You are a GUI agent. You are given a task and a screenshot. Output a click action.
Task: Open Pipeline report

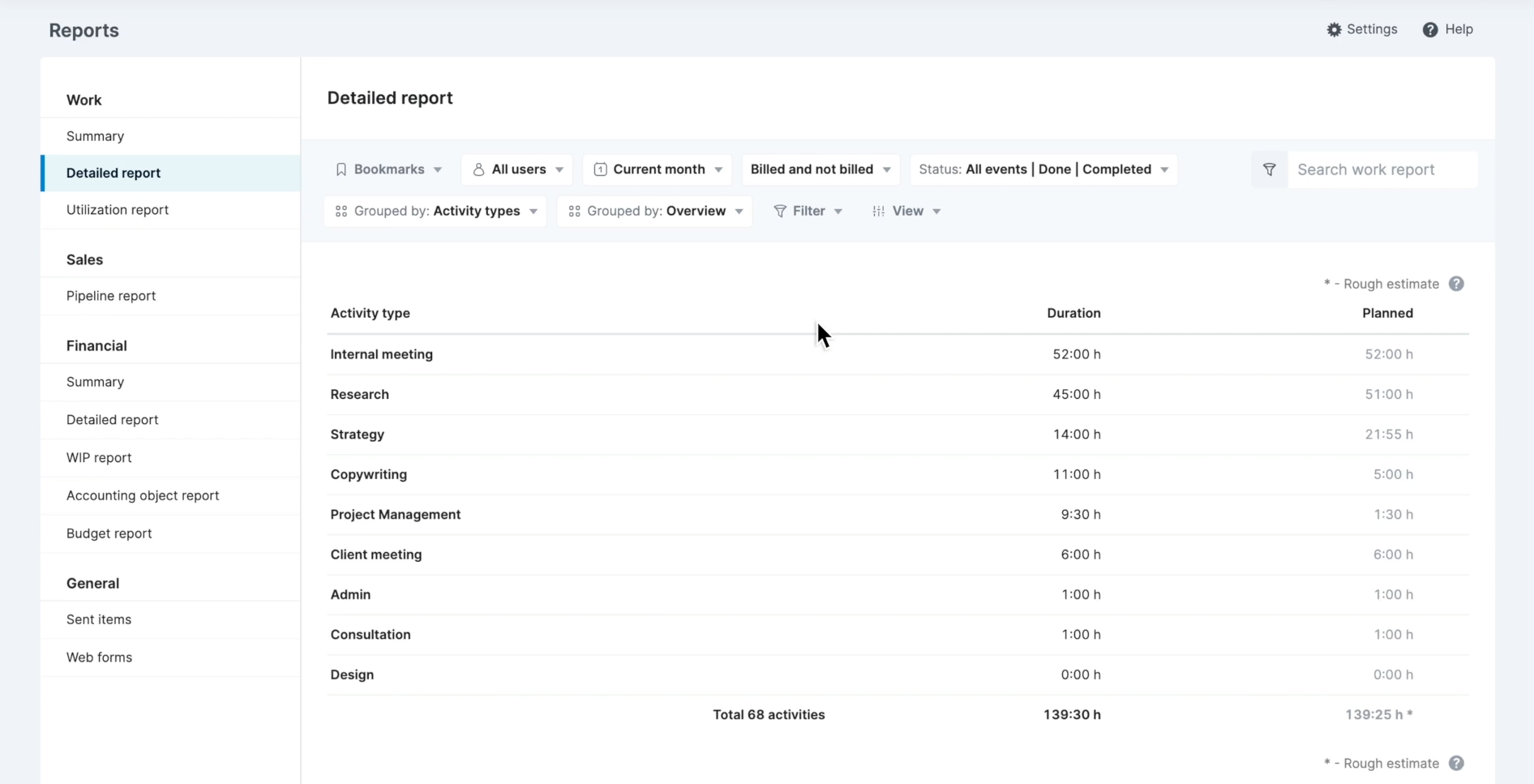(170, 296)
